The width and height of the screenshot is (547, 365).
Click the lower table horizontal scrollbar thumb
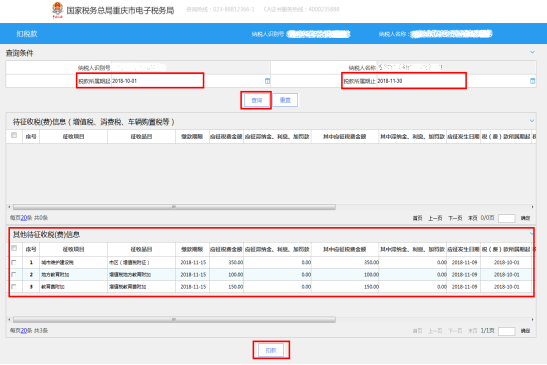(174, 320)
